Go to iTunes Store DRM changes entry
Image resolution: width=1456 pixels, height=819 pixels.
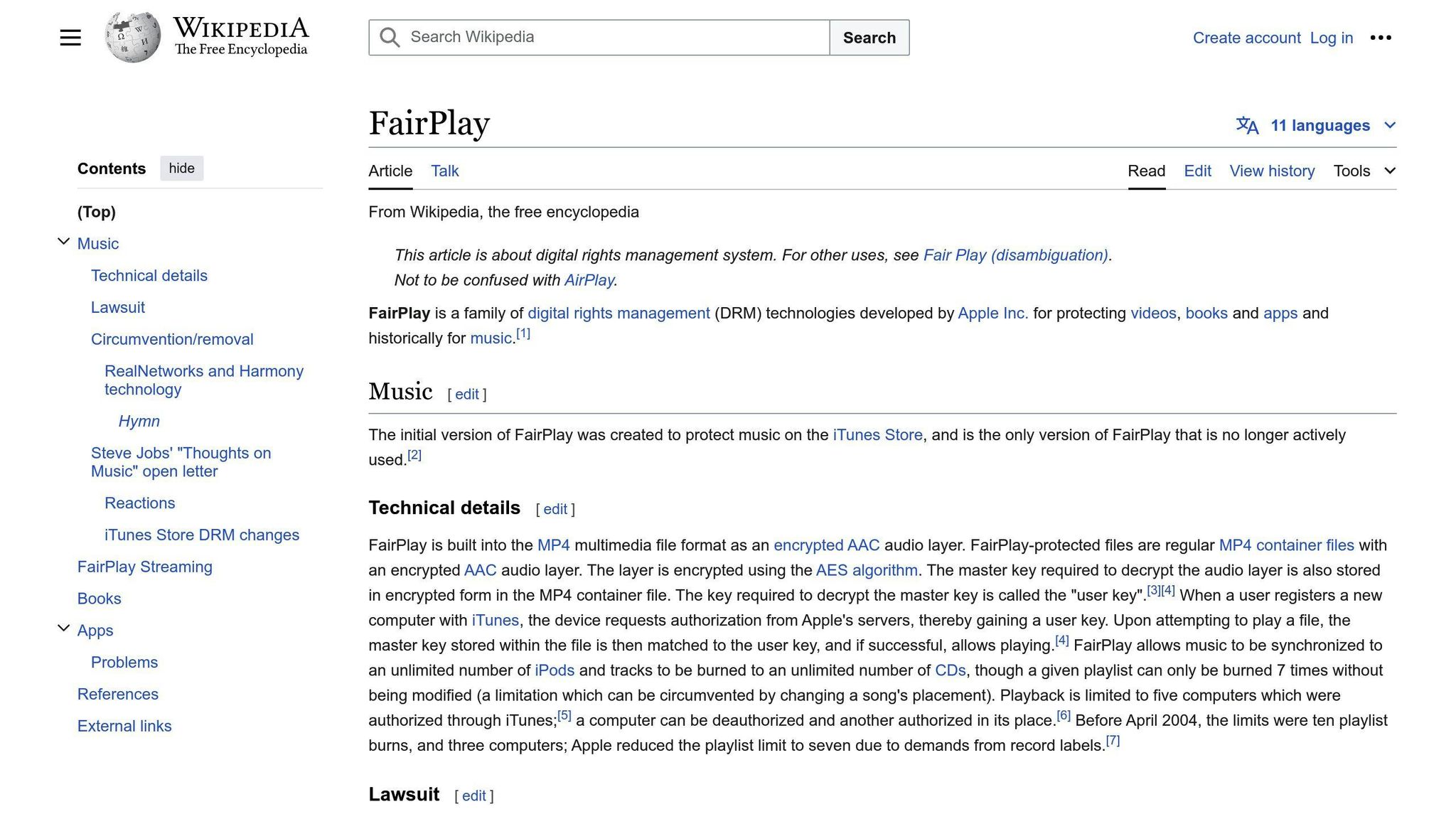coord(202,535)
